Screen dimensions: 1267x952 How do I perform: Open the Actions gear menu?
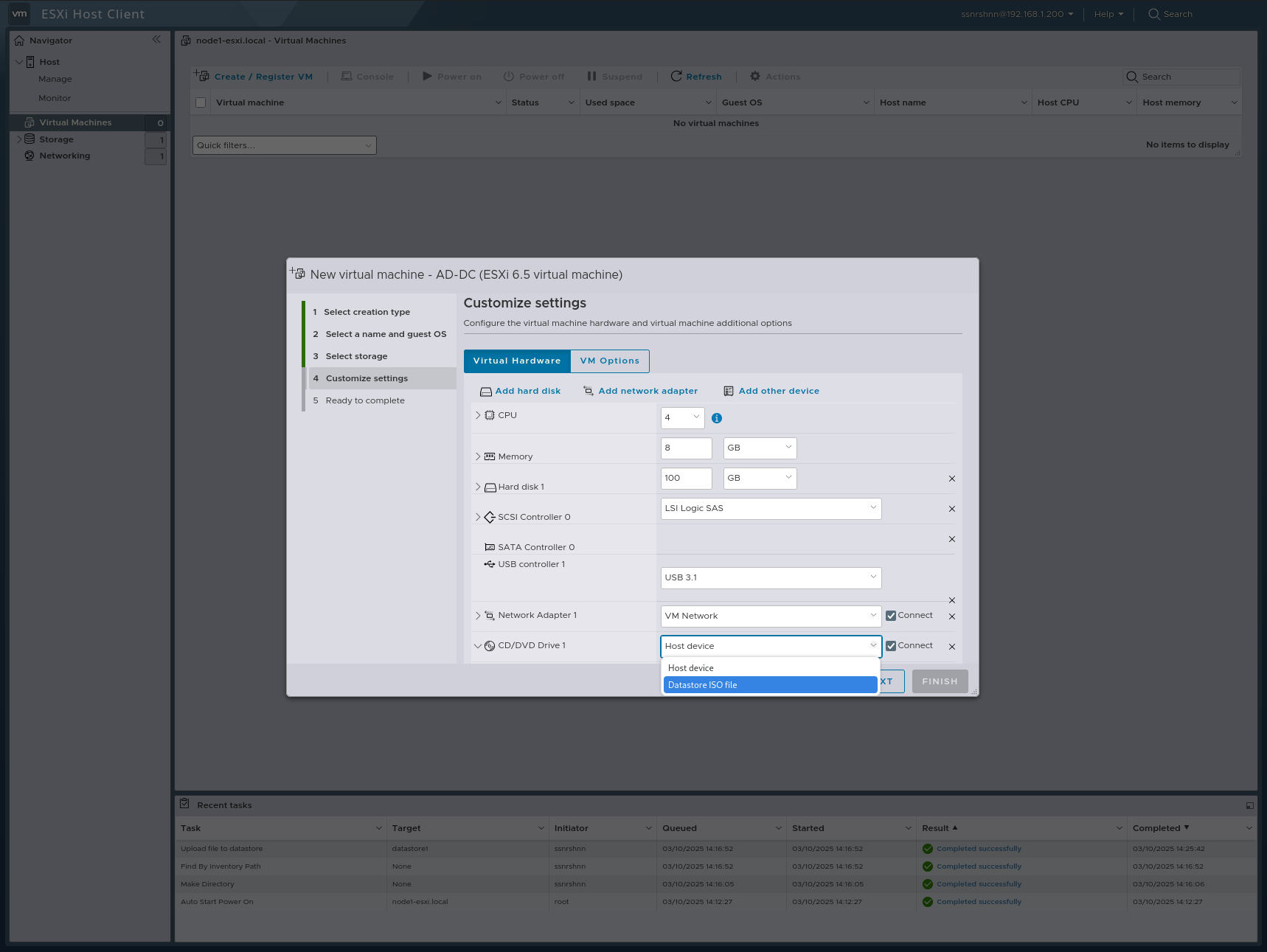coord(754,76)
